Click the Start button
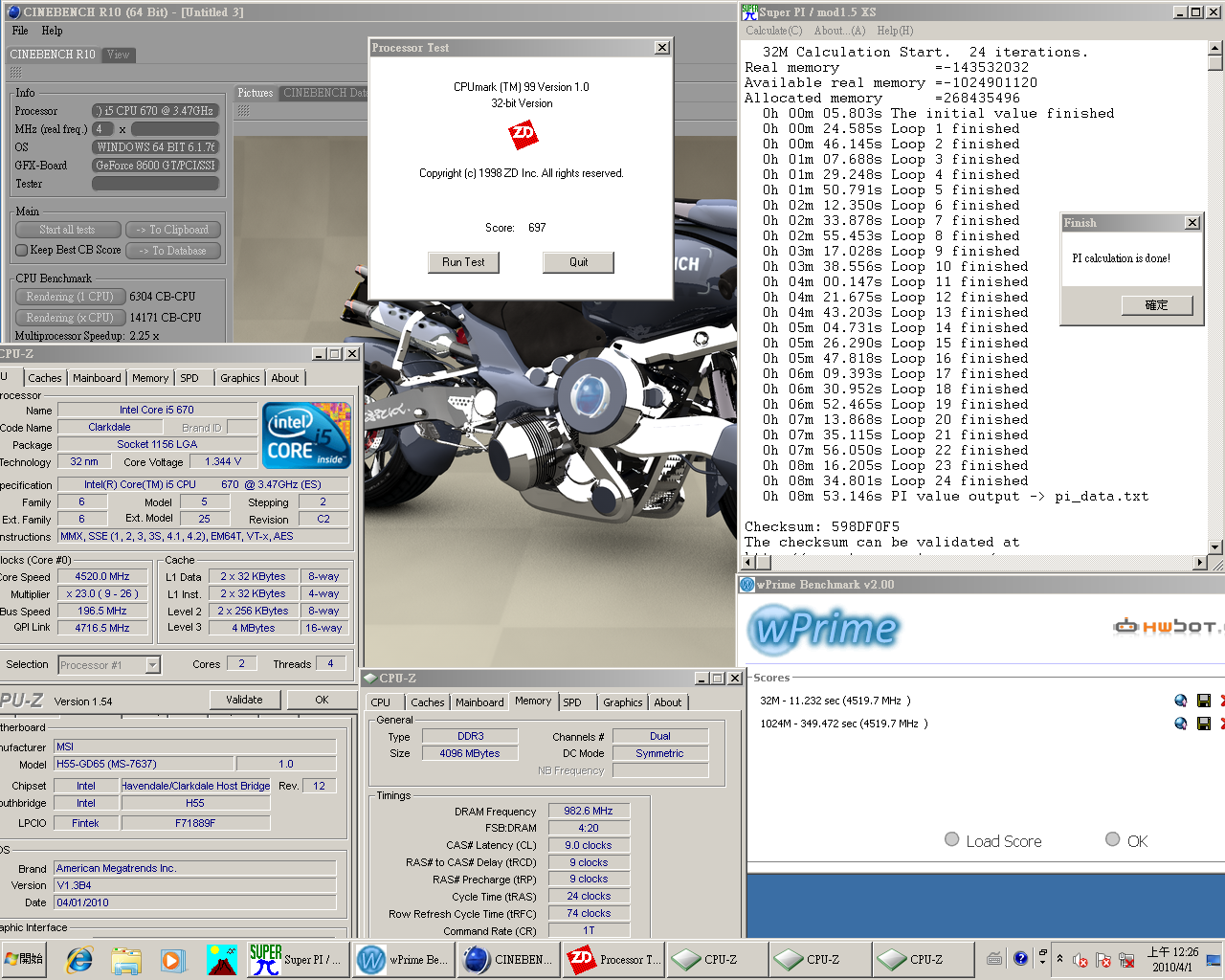The width and height of the screenshot is (1225, 980). click(x=26, y=959)
